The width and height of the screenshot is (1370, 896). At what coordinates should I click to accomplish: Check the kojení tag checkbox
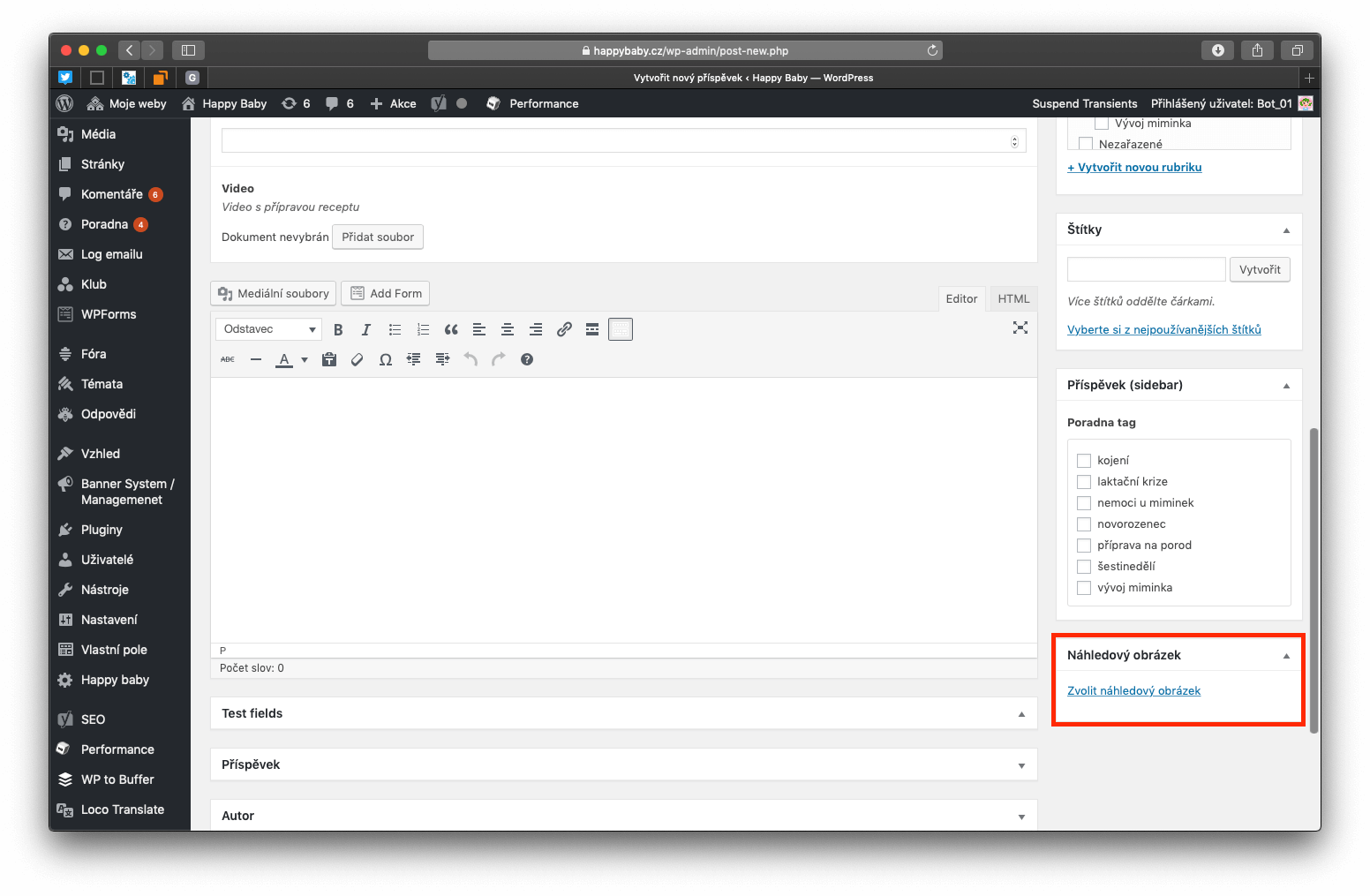click(1084, 461)
